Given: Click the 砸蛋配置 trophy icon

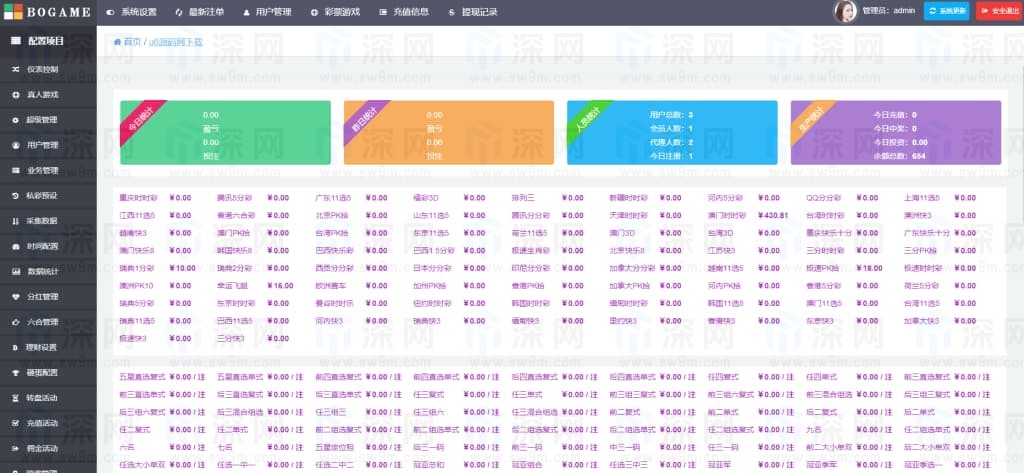Looking at the screenshot, I should pyautogui.click(x=15, y=372).
